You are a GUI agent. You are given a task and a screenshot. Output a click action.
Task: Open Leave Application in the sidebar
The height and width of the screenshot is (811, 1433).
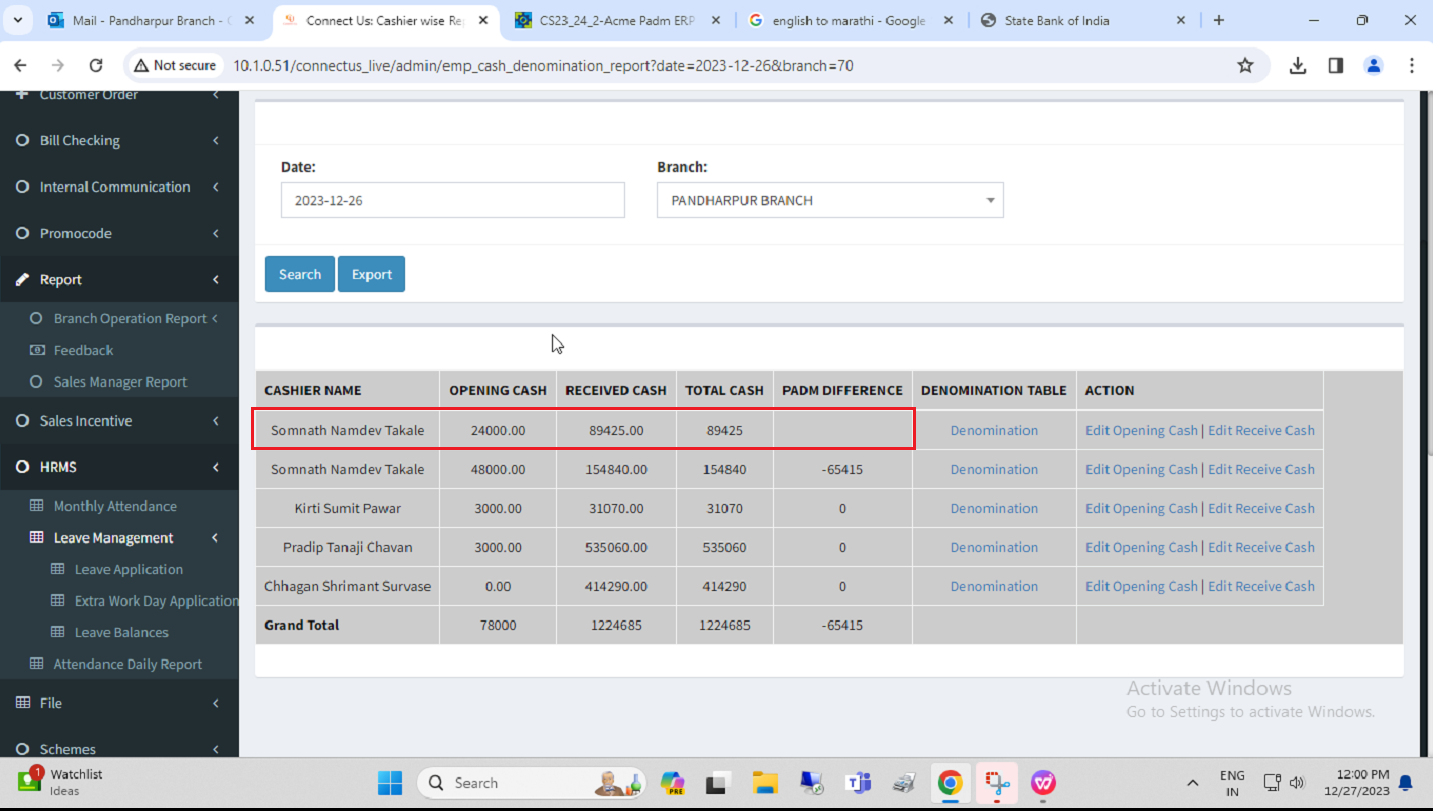coord(128,569)
